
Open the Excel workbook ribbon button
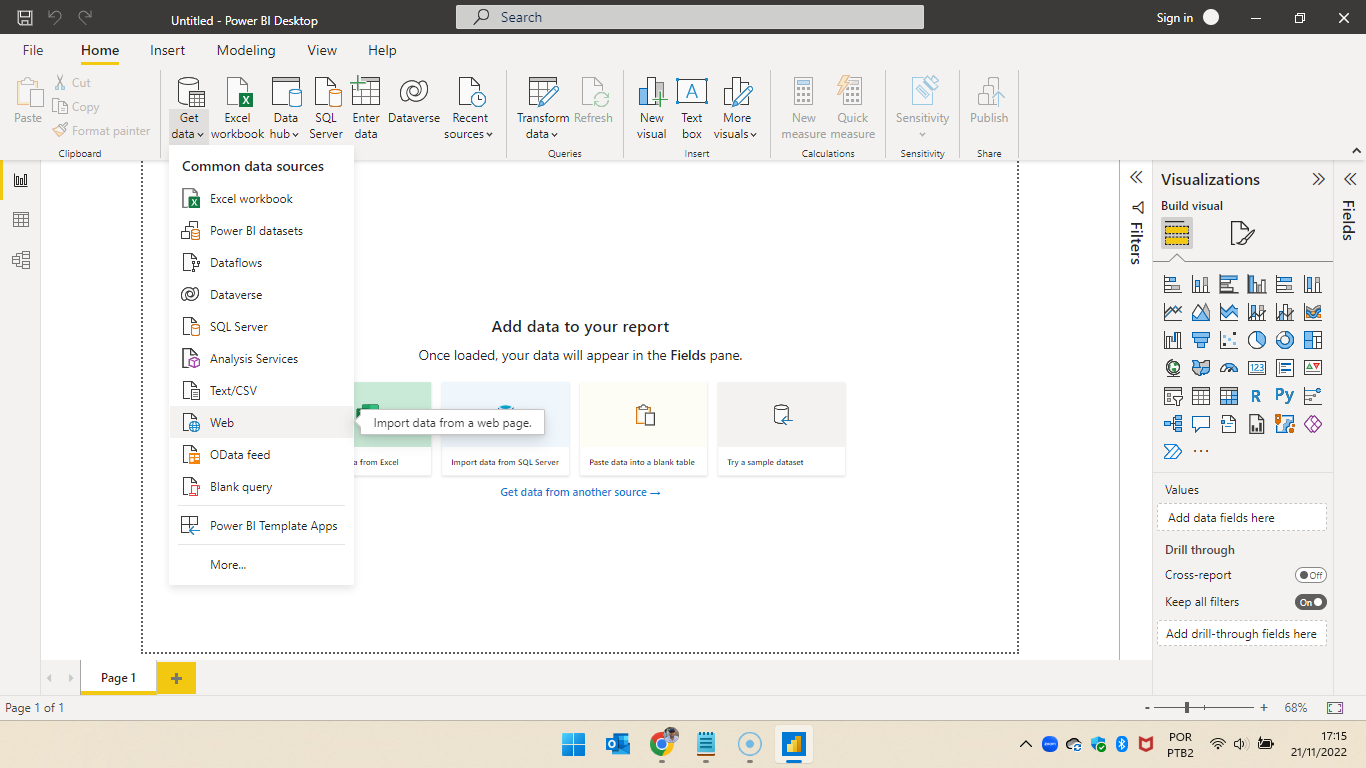pyautogui.click(x=238, y=108)
